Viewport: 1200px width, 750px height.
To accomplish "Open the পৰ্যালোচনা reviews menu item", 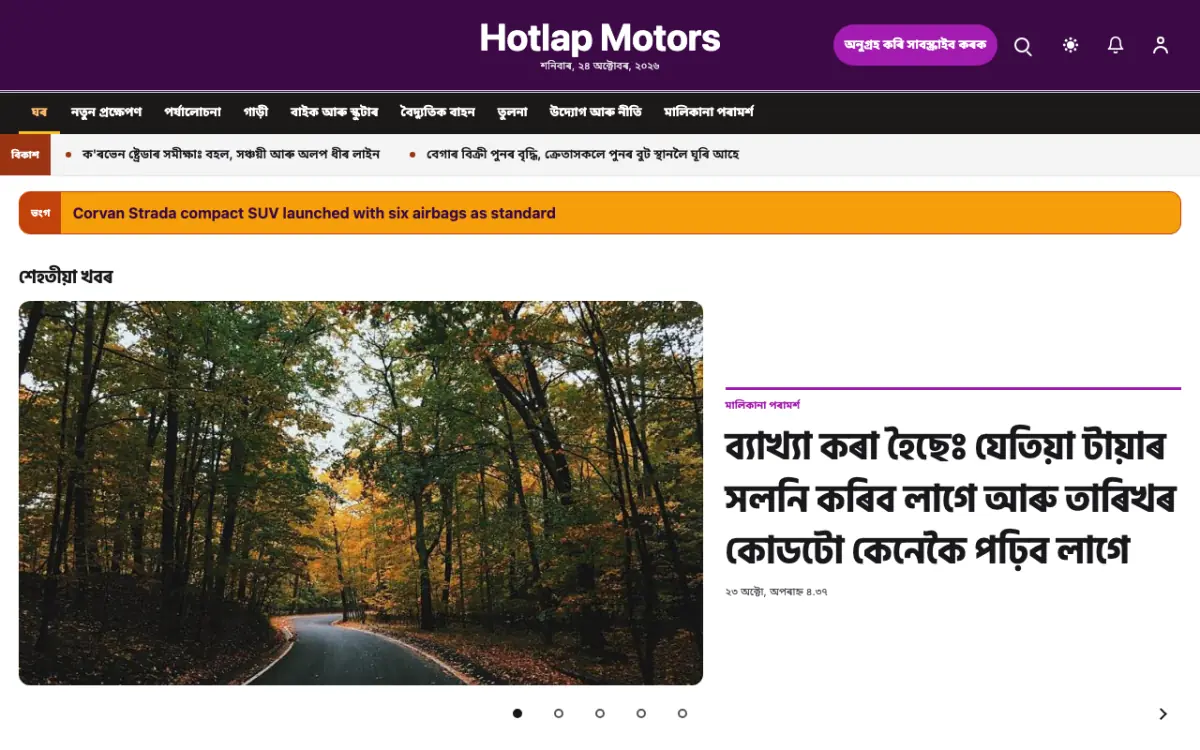I will 193,112.
